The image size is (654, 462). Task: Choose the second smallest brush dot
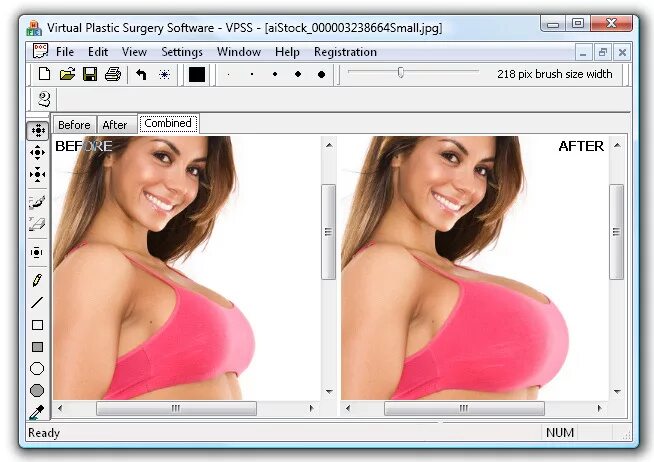[252, 75]
